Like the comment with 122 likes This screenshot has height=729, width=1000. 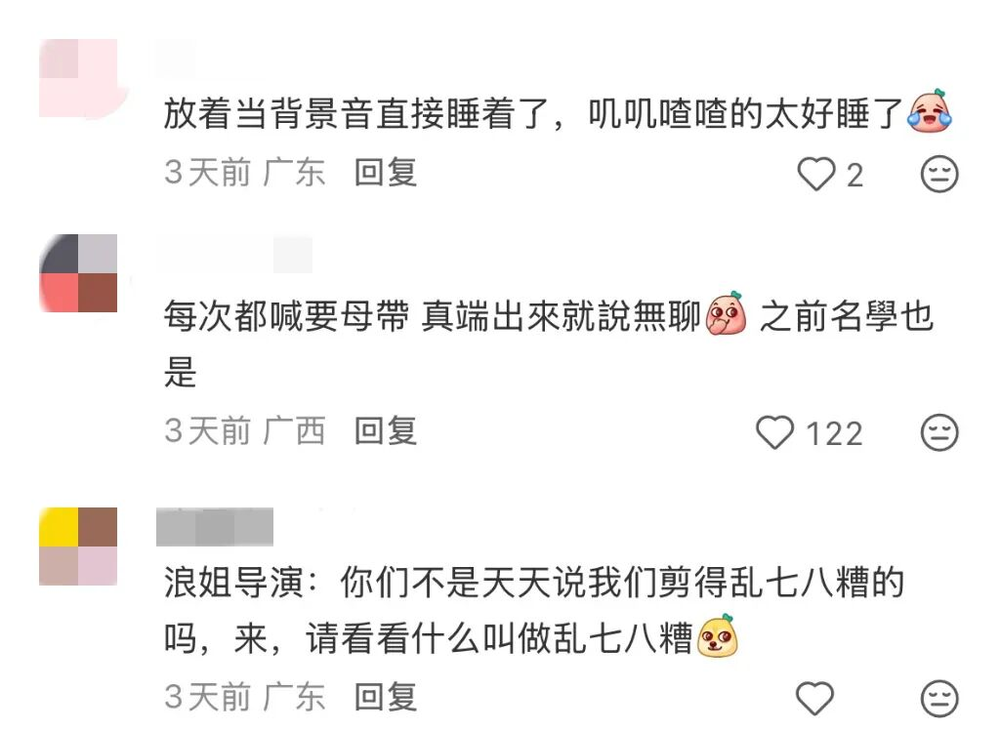pos(774,432)
